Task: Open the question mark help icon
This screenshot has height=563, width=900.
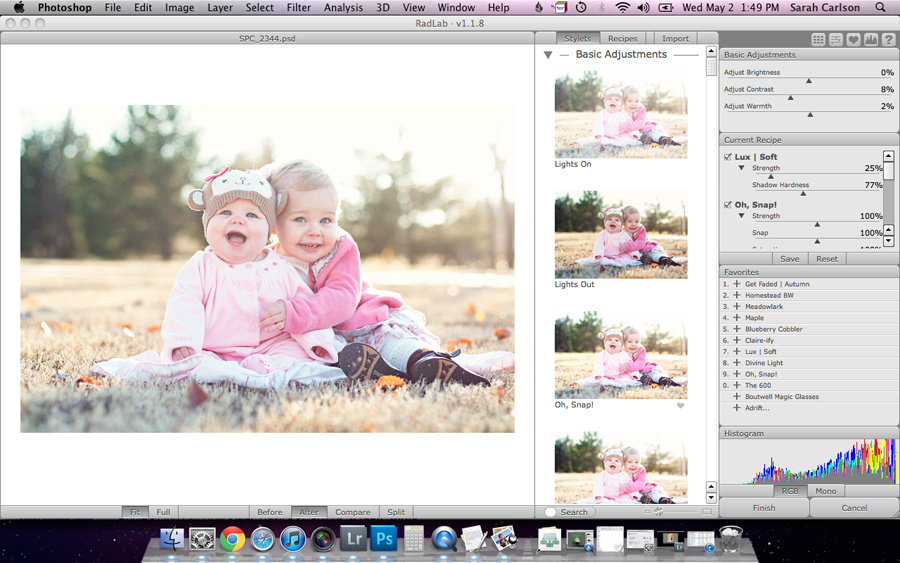Action: coord(888,39)
